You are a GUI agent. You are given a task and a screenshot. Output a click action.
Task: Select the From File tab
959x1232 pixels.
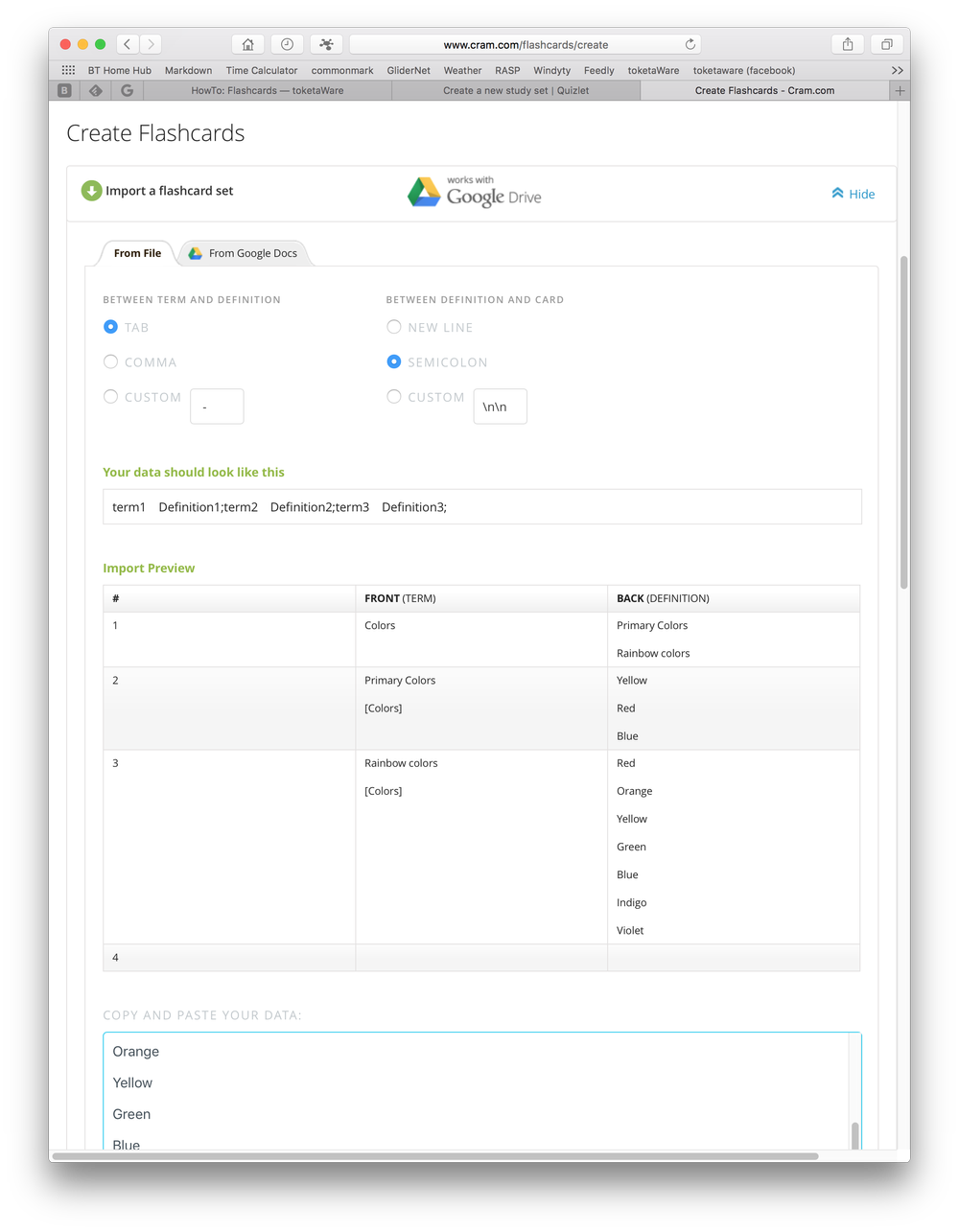[x=137, y=253]
